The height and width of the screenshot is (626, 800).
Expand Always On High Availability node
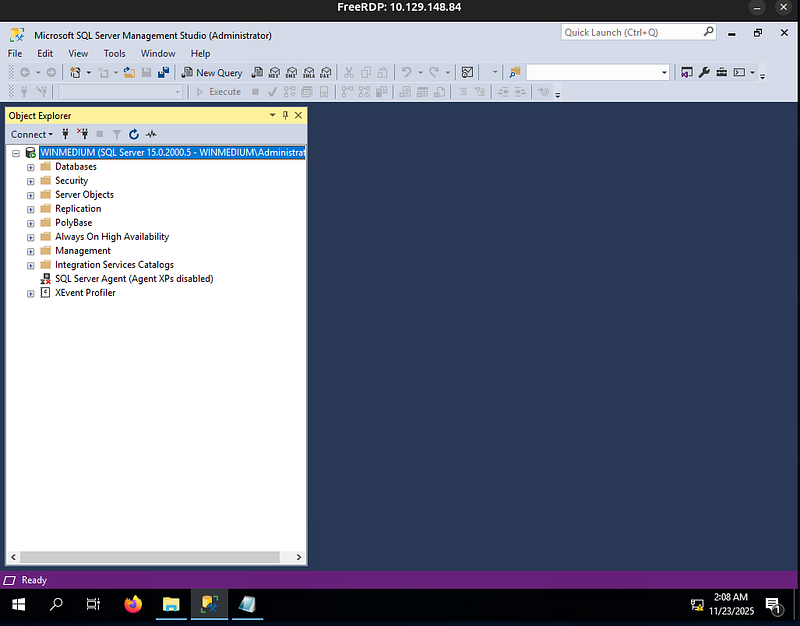[31, 238]
